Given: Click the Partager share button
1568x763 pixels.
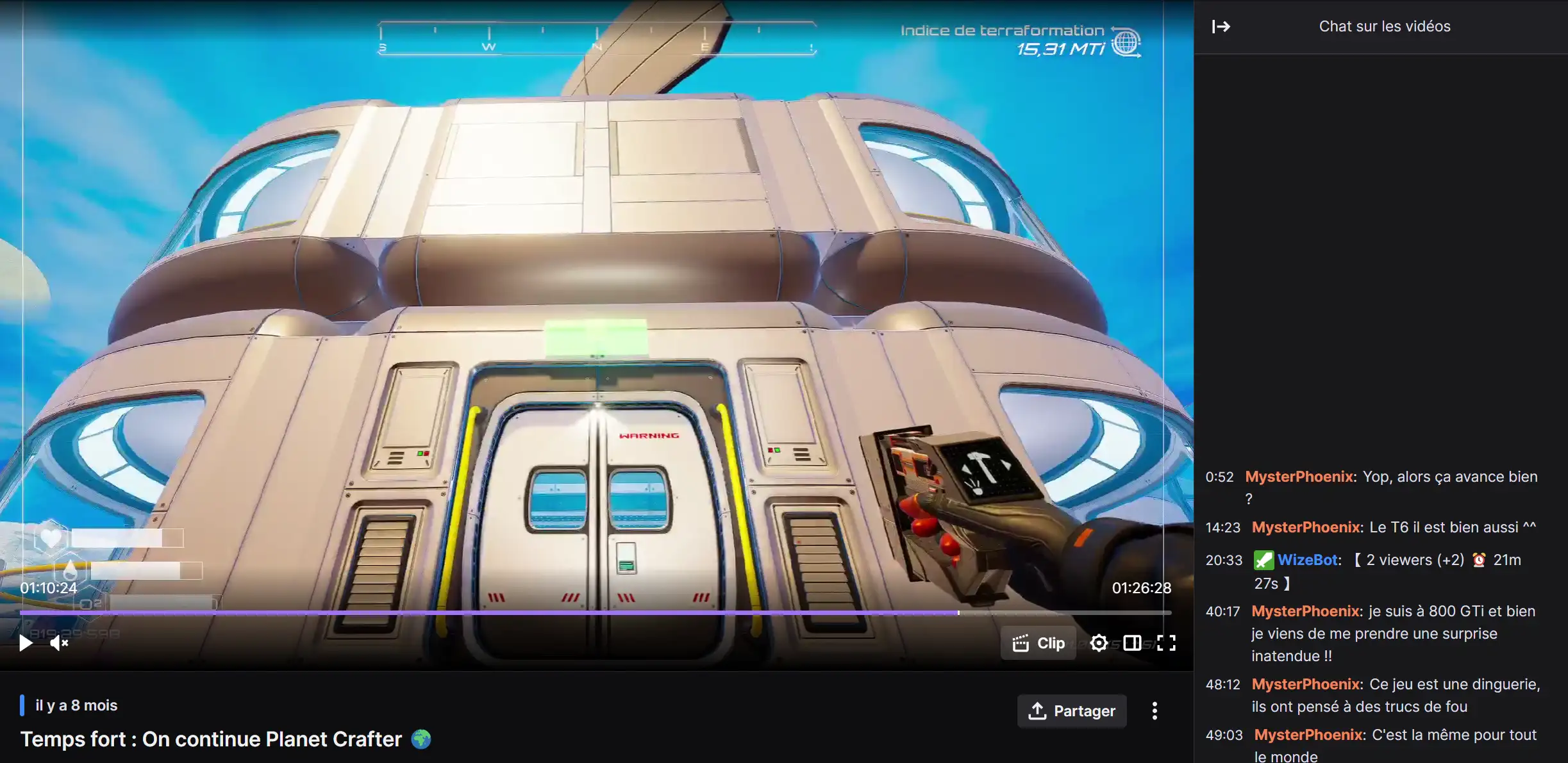Looking at the screenshot, I should [1072, 711].
